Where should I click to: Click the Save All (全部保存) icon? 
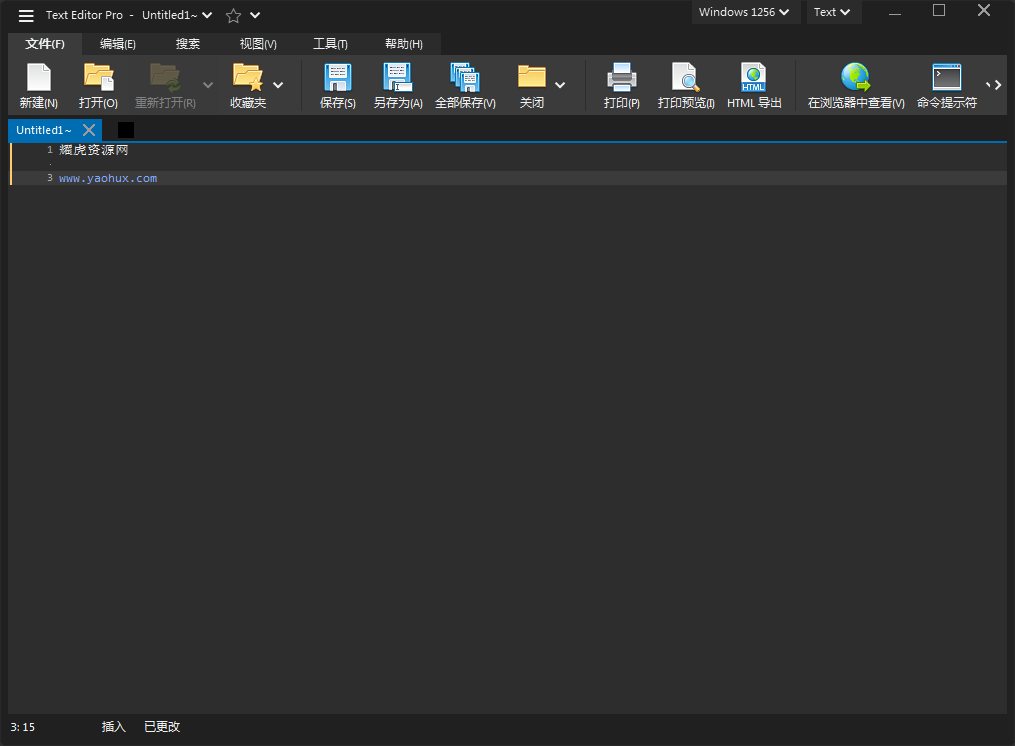tap(465, 78)
